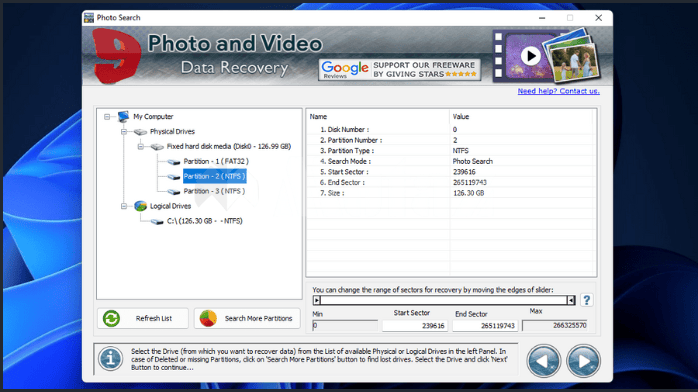
Task: Collapse the Logical Drives node
Action: (124, 206)
